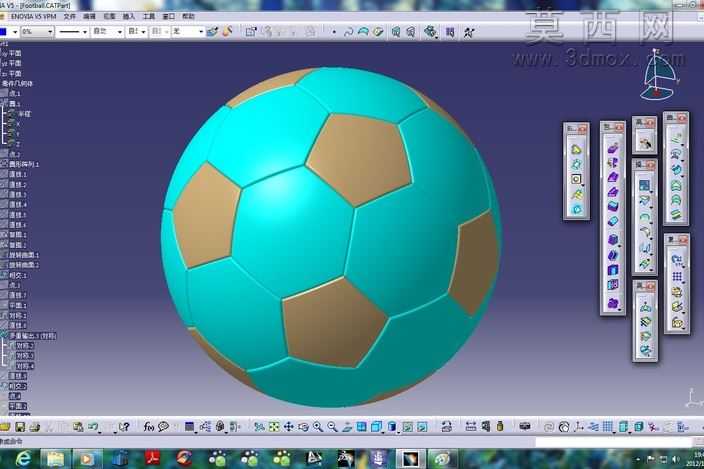Open the Isometric View cube icon
Viewport: 704px width, 469px height.
pyautogui.click(x=376, y=427)
